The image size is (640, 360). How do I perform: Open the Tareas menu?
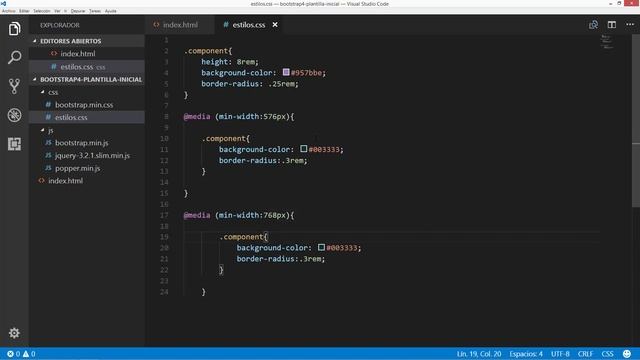tap(95, 11)
